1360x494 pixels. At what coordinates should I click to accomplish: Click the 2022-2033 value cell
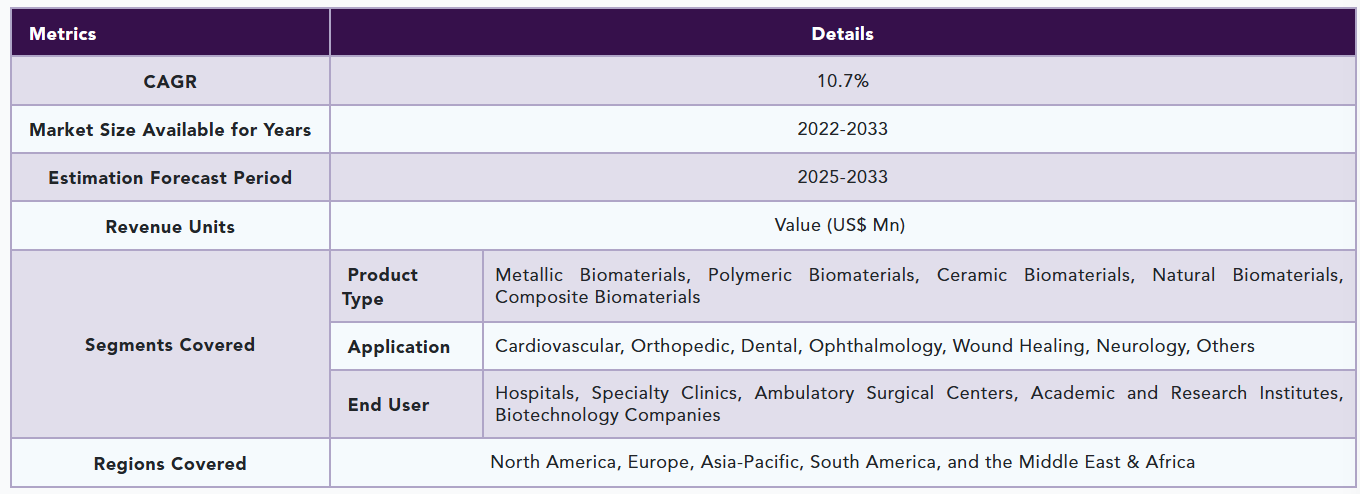(x=842, y=129)
